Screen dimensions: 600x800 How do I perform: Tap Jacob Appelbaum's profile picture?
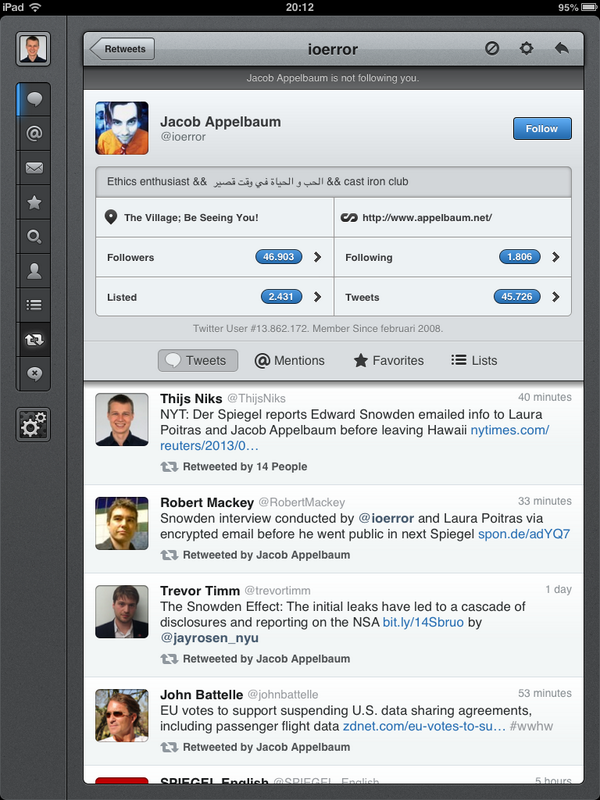(x=121, y=128)
